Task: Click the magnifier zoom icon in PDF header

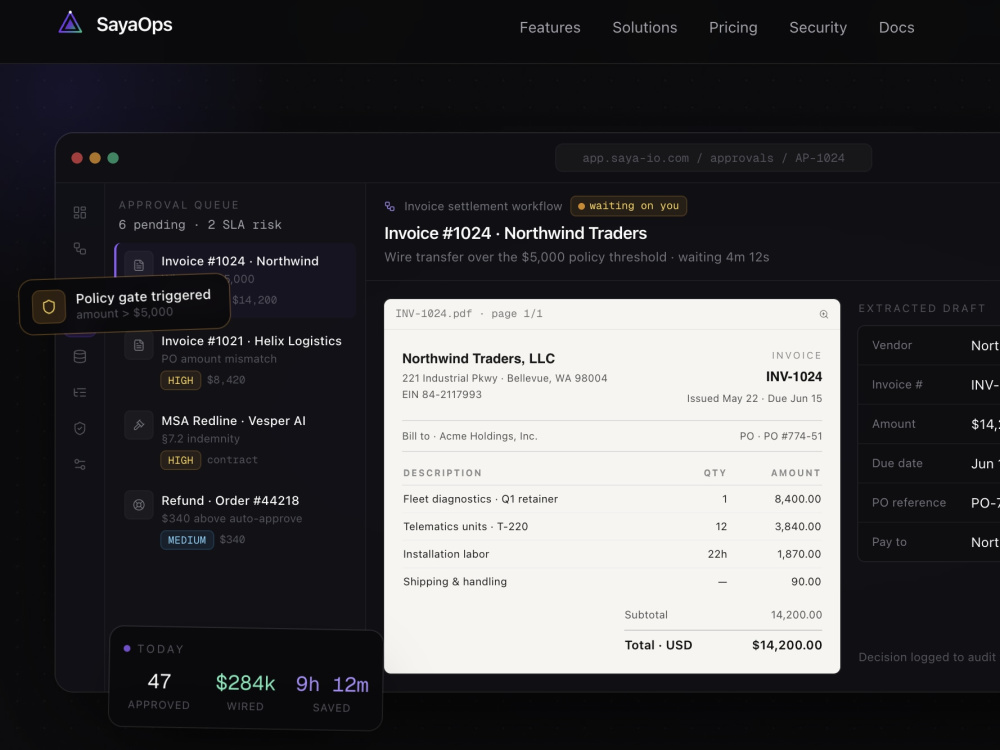Action: 823,314
